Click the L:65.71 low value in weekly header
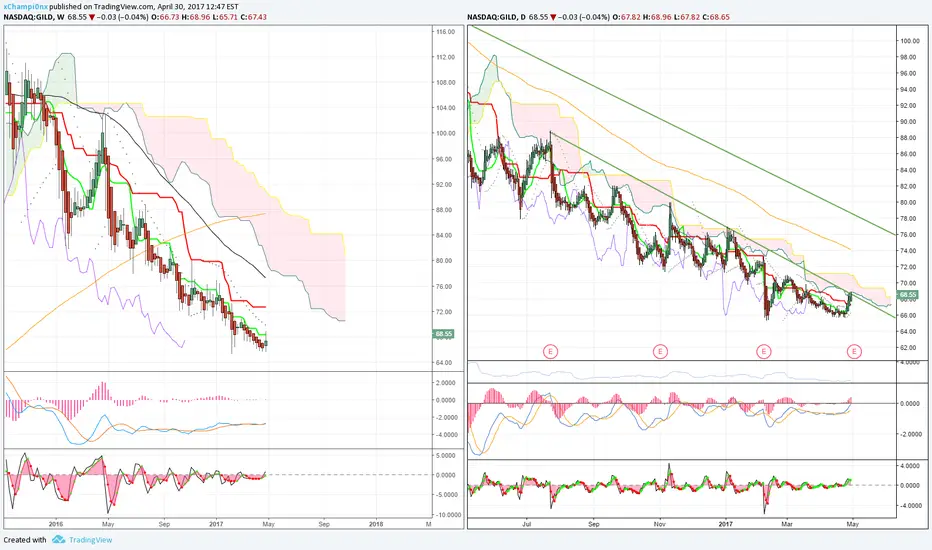Viewport: 932px width, 550px height. click(x=224, y=17)
